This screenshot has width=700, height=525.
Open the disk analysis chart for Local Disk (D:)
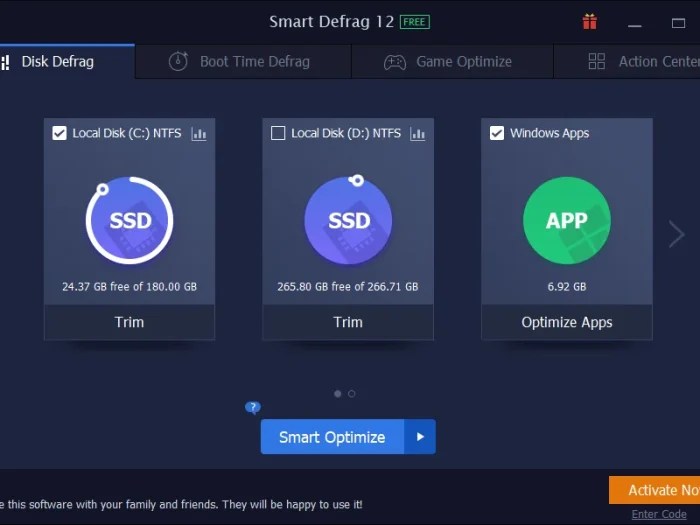(417, 133)
